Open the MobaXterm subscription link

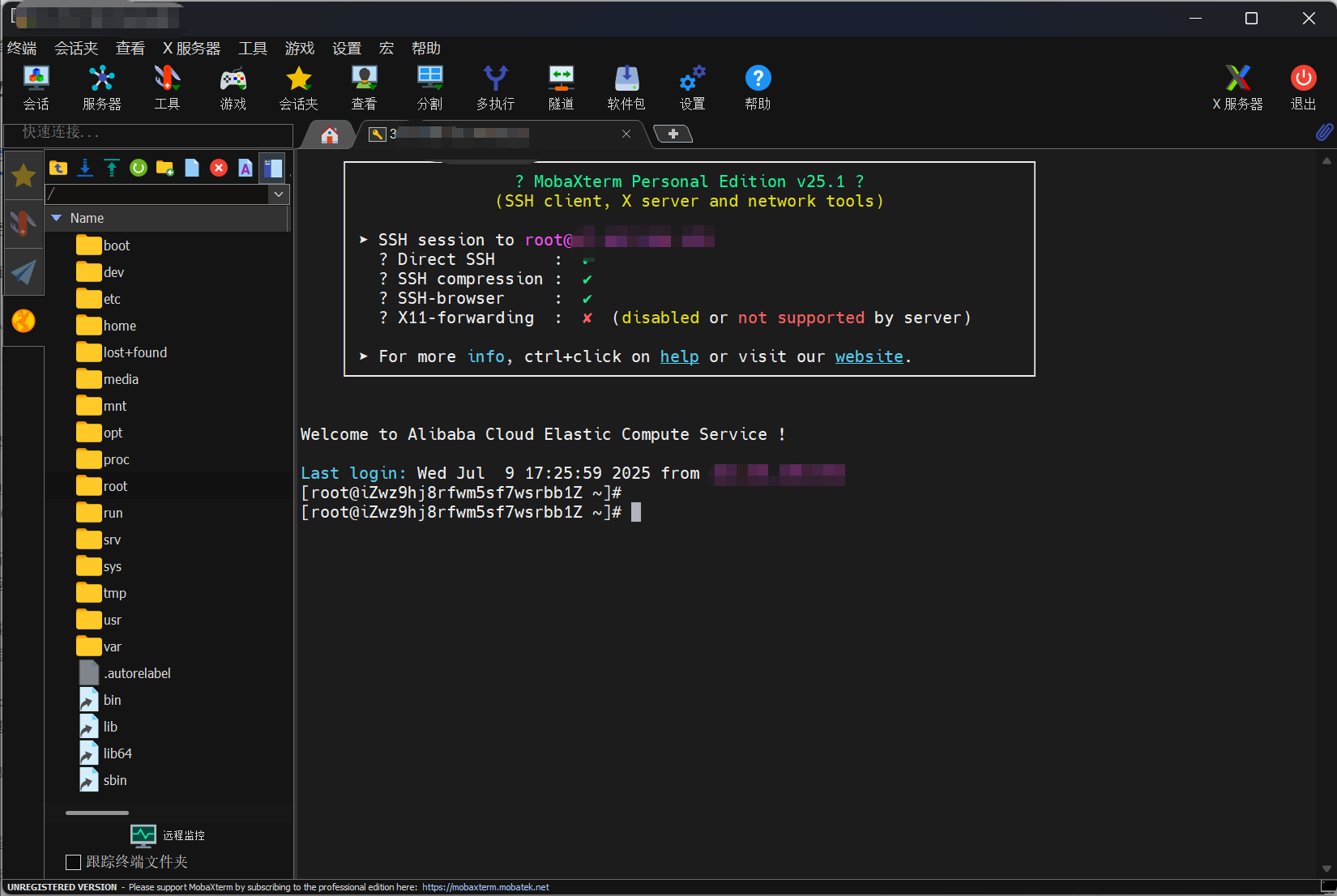[x=485, y=886]
